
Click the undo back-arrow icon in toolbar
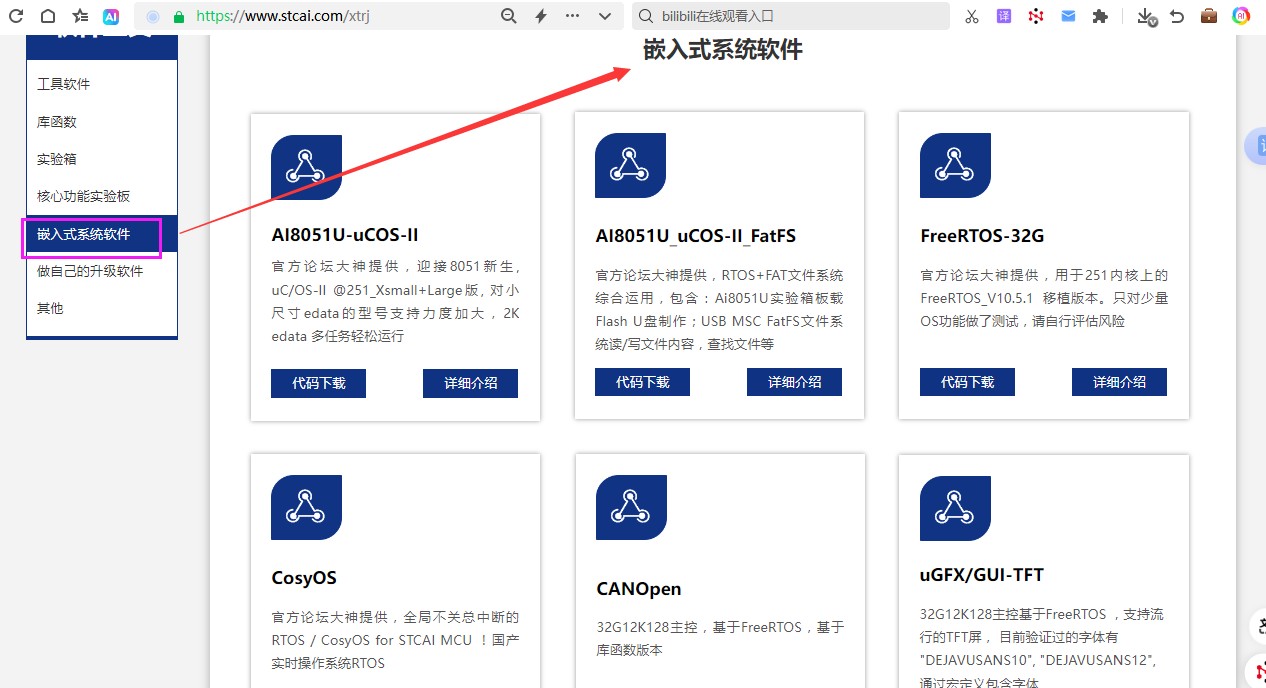[x=1177, y=16]
